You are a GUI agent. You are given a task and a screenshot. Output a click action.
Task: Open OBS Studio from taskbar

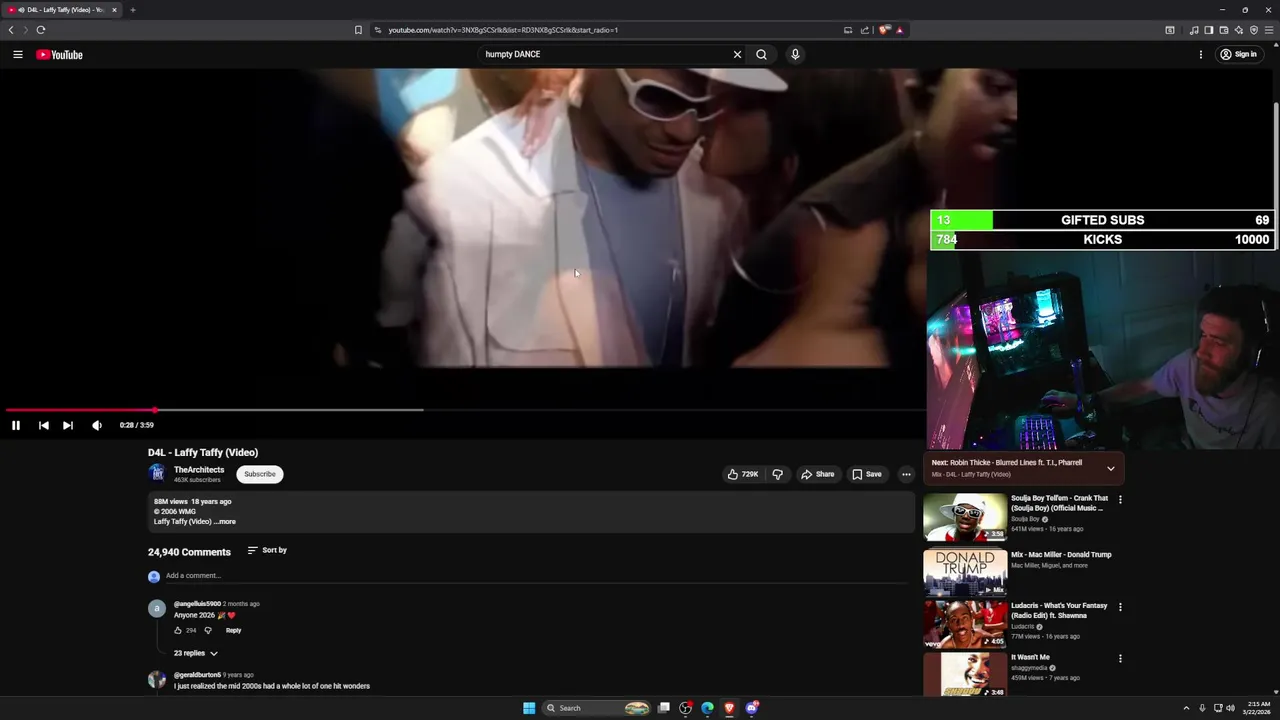(686, 708)
